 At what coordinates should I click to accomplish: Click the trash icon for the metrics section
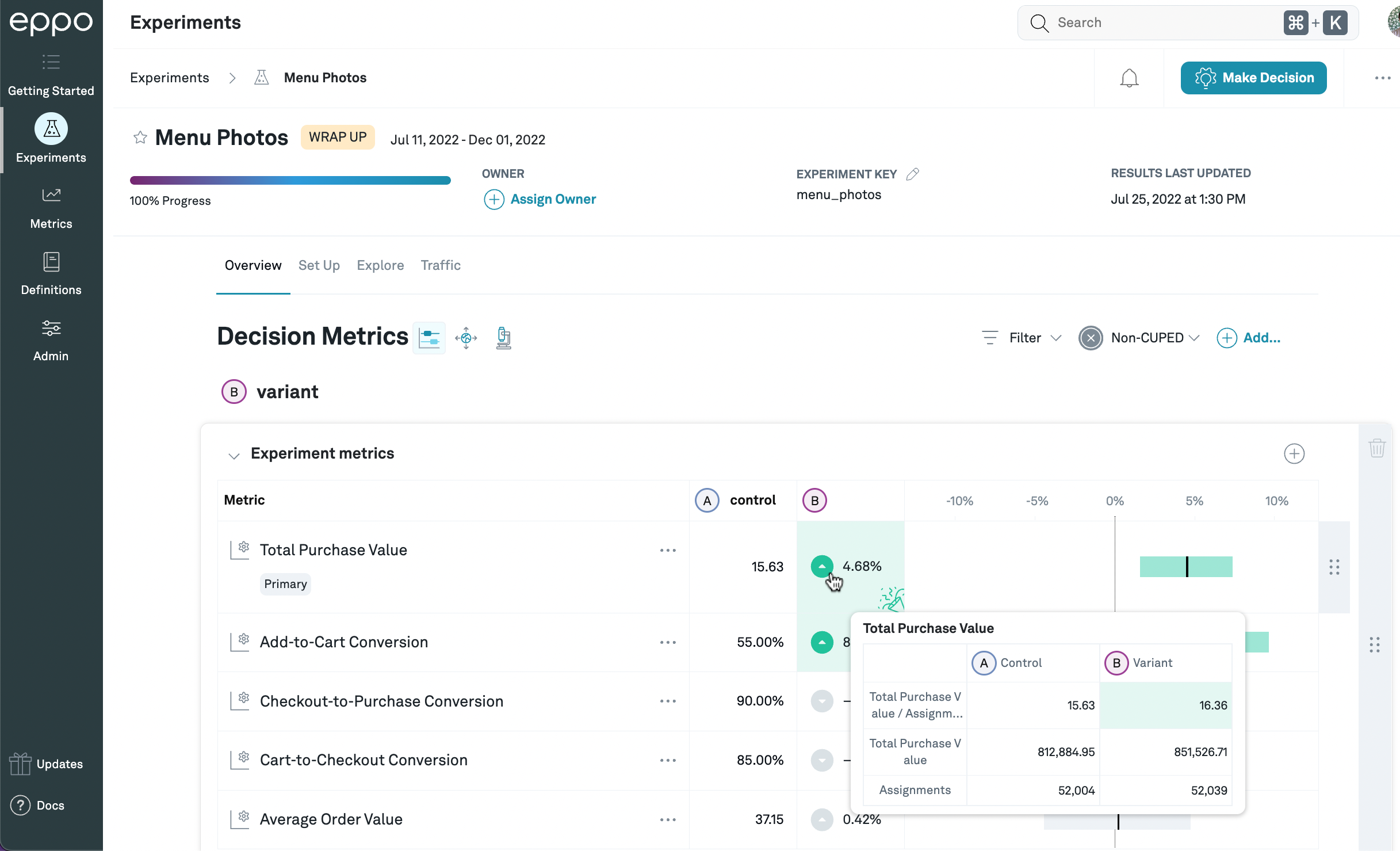tap(1377, 448)
